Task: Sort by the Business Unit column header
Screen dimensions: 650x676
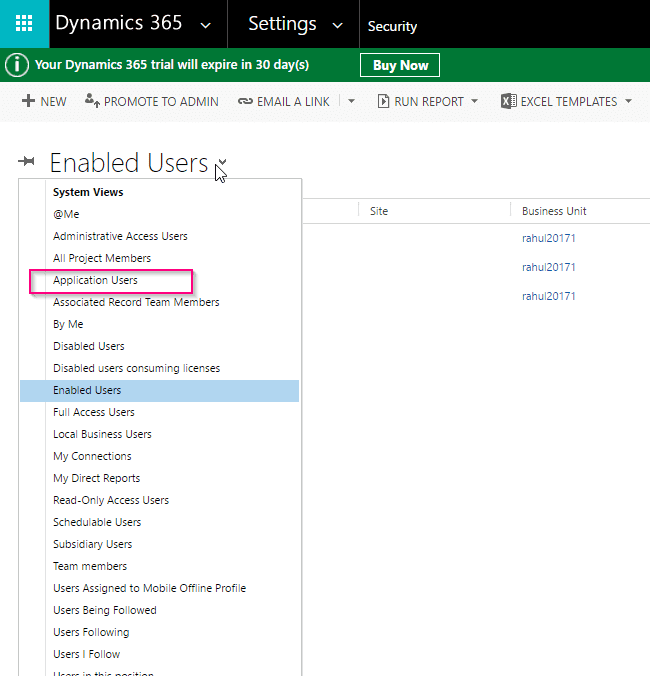Action: (554, 211)
